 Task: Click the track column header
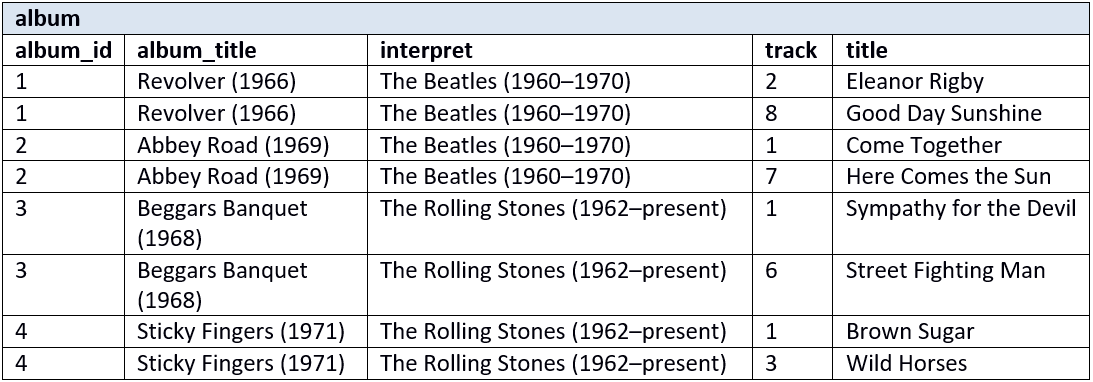[793, 49]
